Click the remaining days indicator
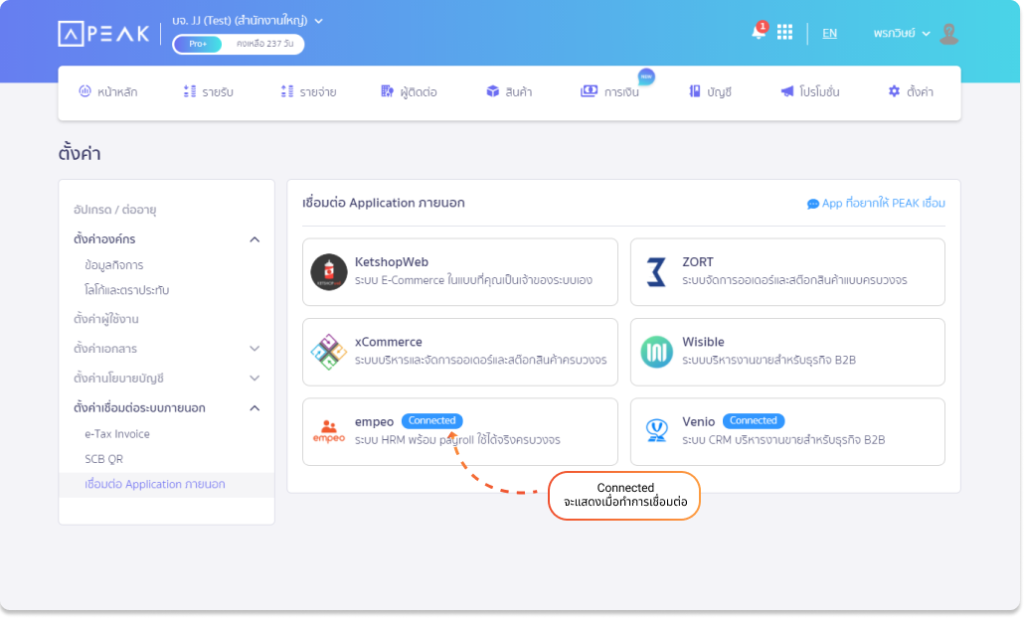This screenshot has height=618, width=1024. coord(264,44)
